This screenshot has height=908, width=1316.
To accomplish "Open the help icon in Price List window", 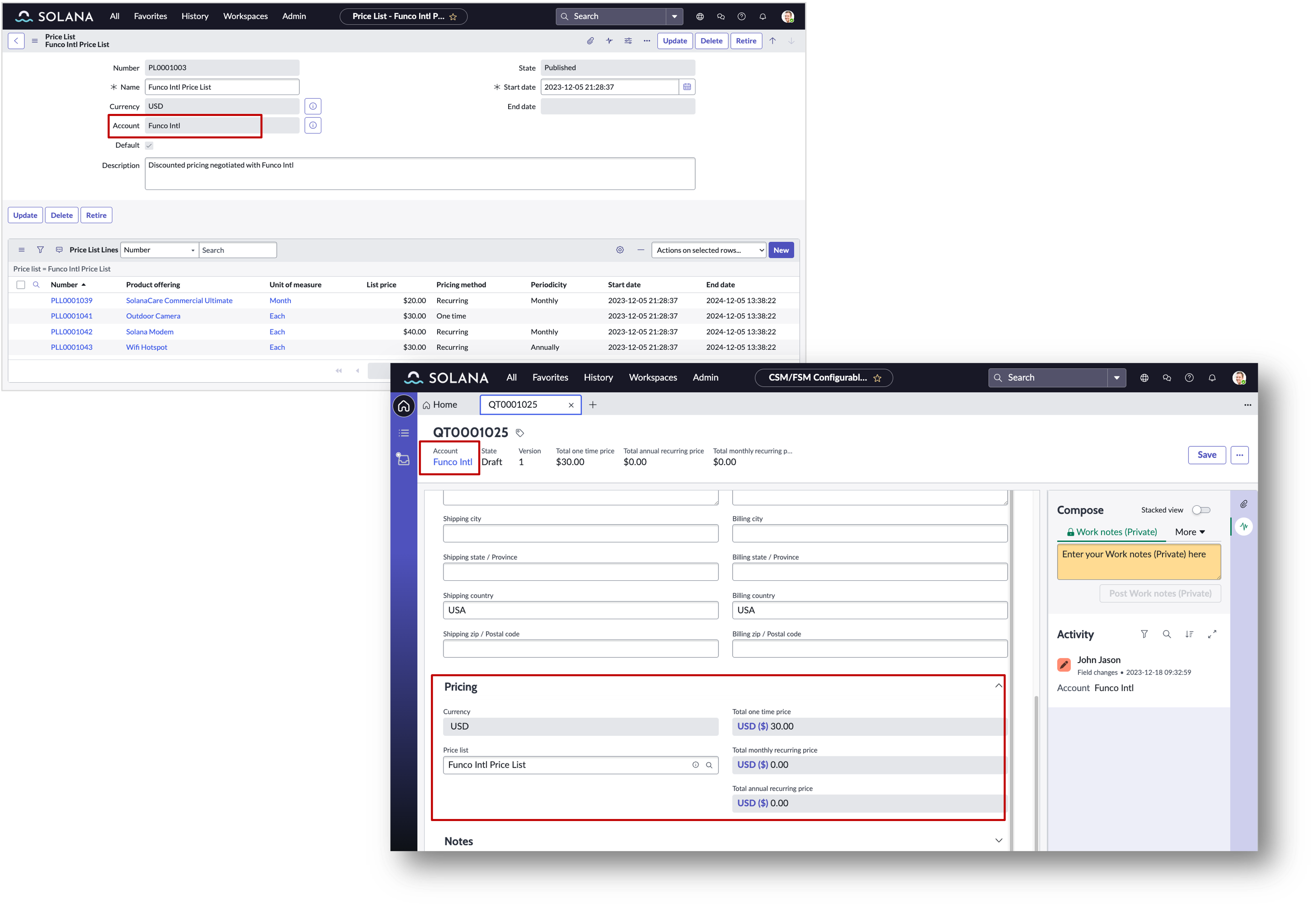I will 741,16.
